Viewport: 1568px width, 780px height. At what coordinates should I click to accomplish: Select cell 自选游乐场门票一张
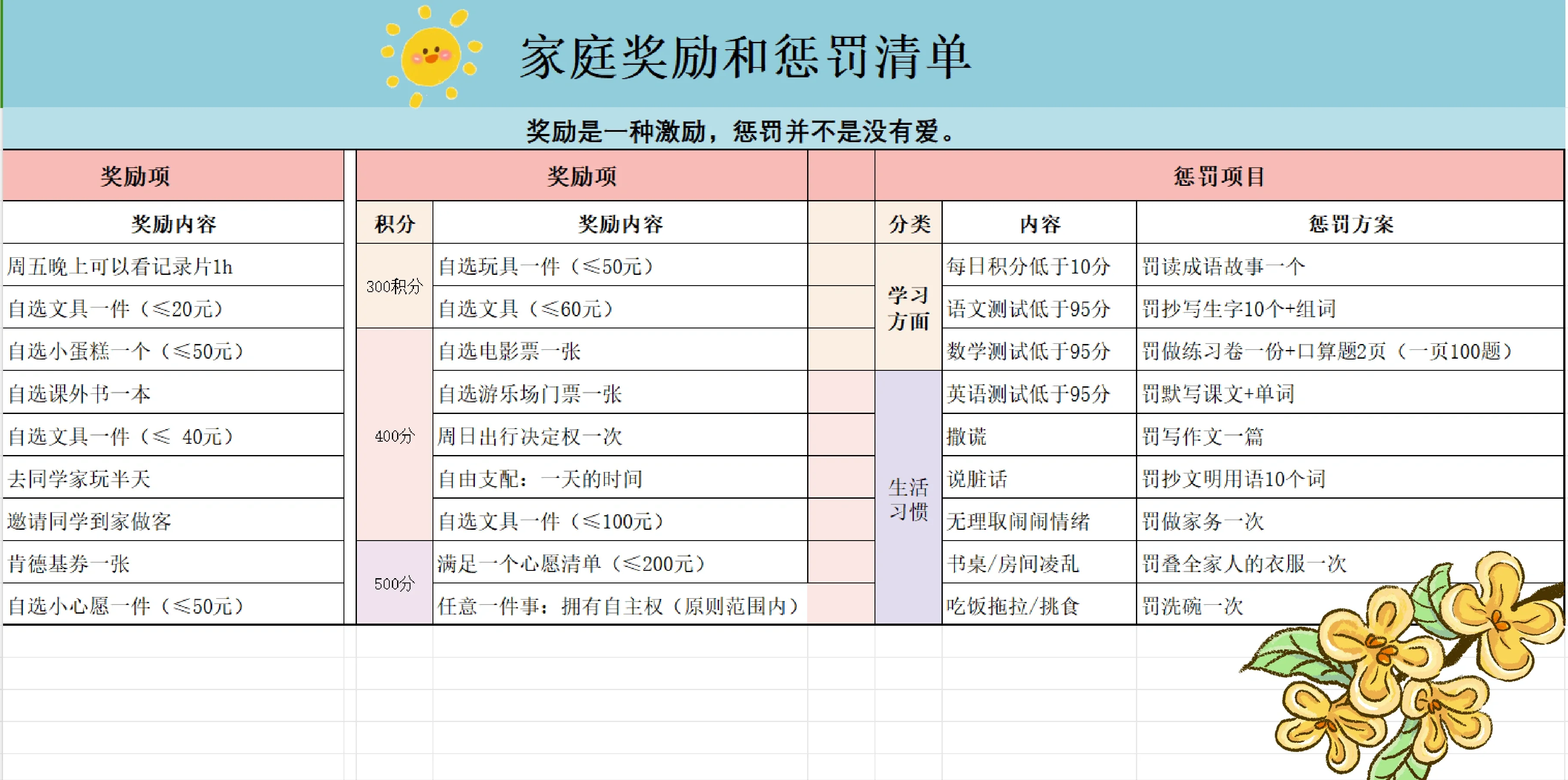[620, 393]
